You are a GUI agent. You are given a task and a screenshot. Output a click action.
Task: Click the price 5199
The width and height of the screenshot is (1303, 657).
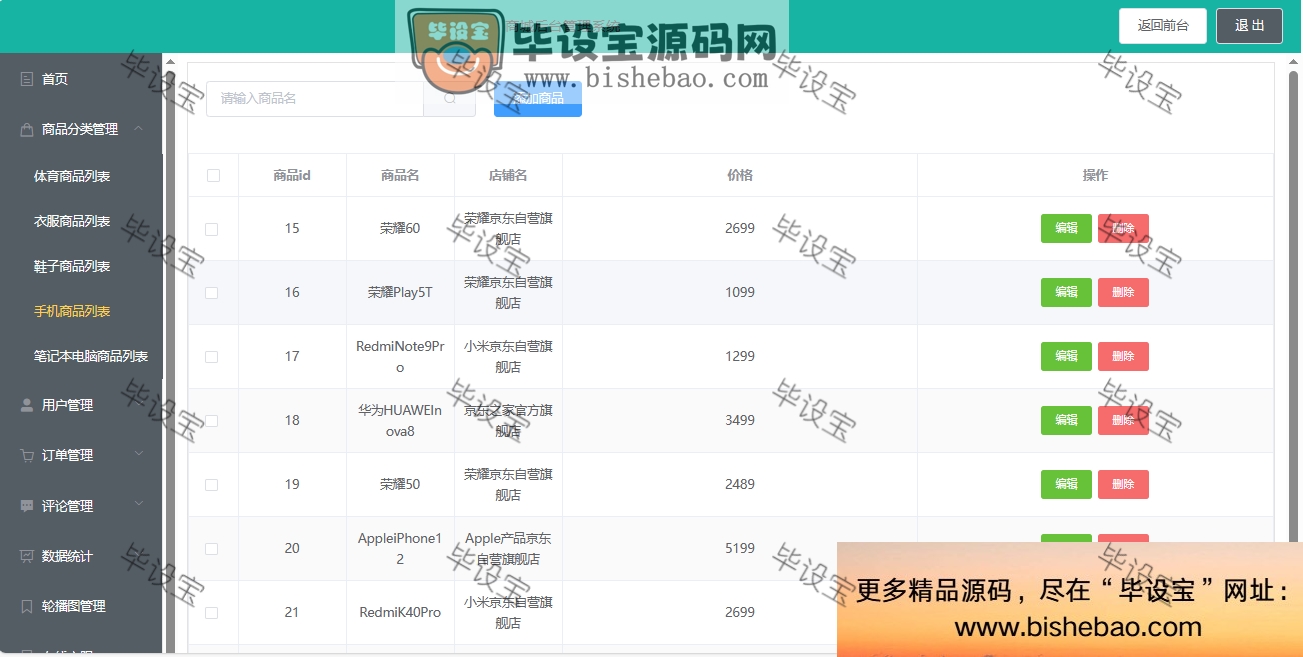click(x=740, y=549)
